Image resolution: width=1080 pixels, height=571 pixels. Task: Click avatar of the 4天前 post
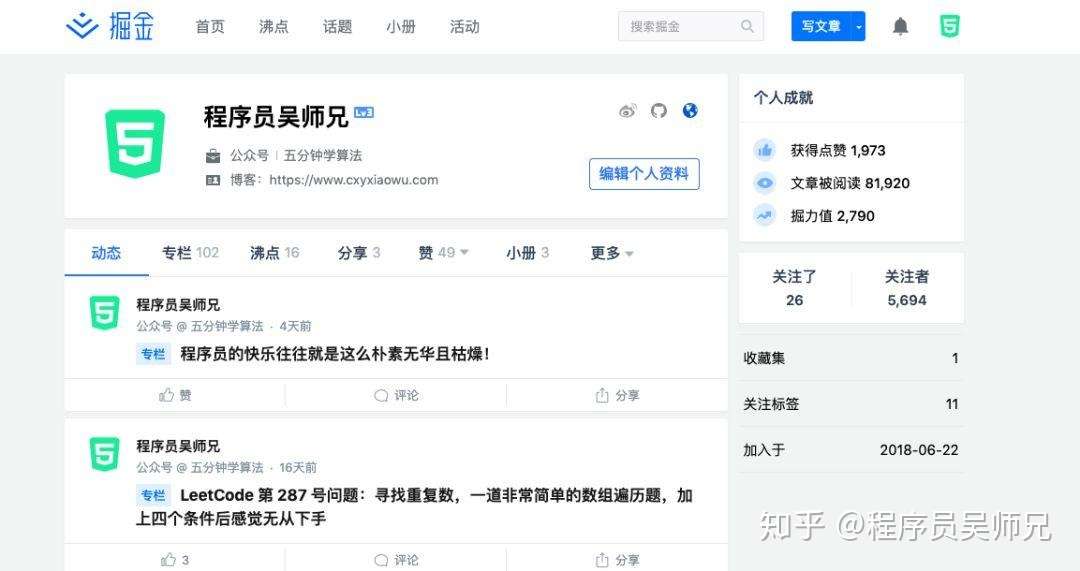(105, 313)
